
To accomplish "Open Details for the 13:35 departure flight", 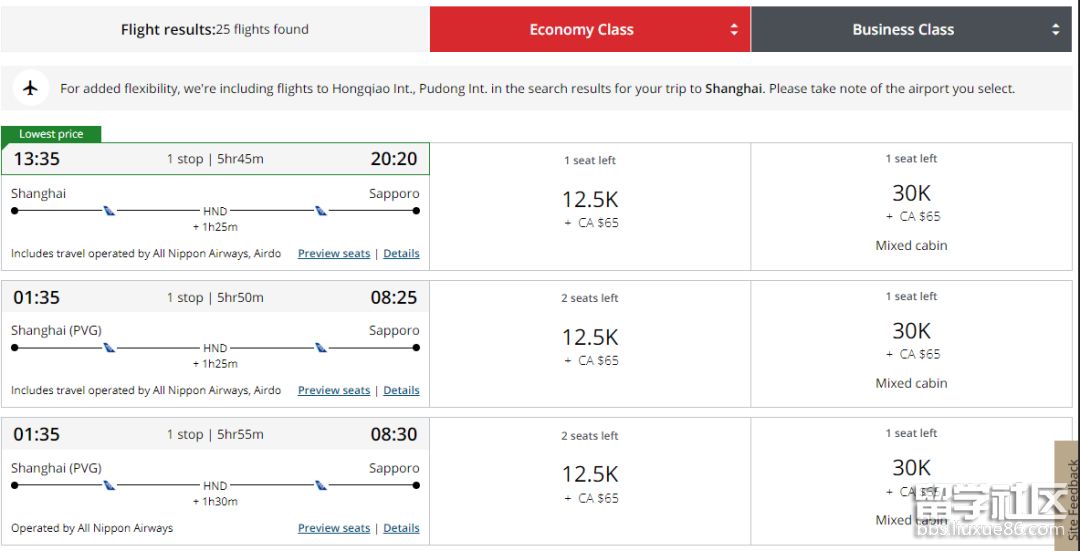I will tap(401, 254).
